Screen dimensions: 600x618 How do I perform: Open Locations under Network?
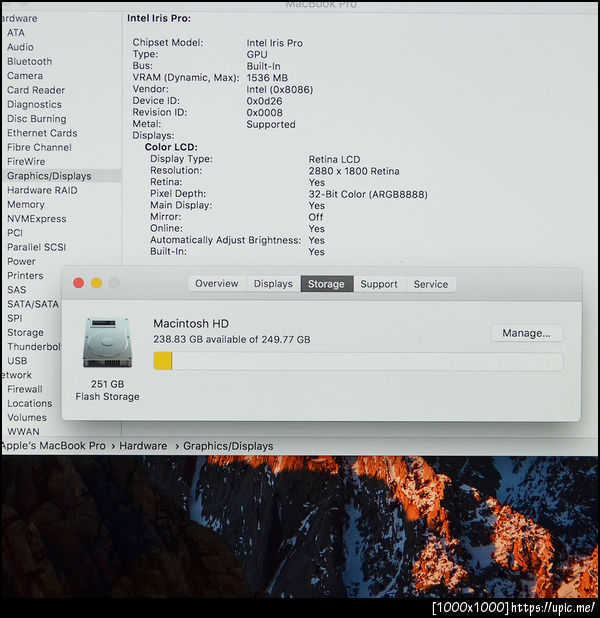point(30,403)
